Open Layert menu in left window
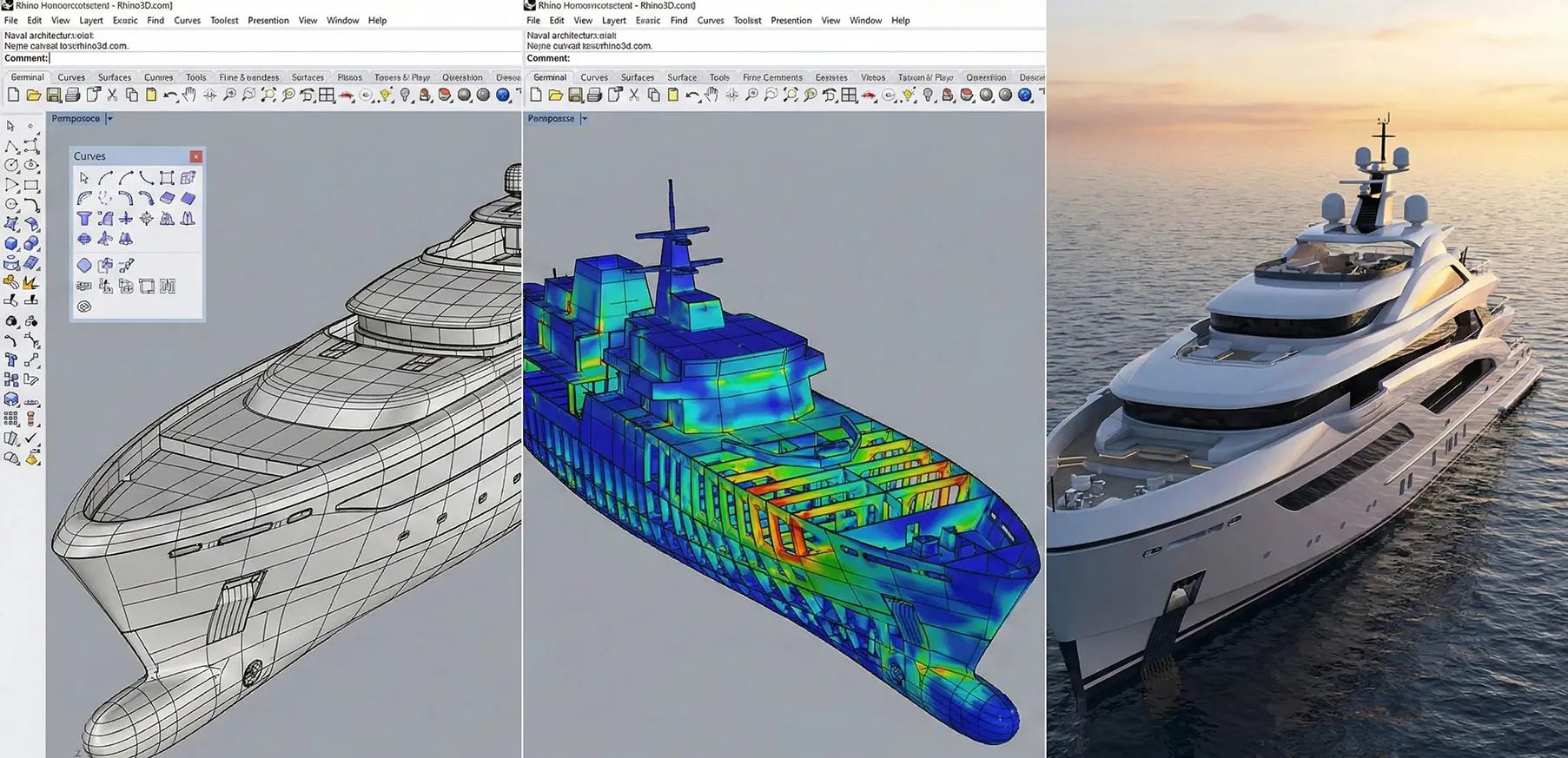Screen dimensions: 1568x758 (91, 20)
